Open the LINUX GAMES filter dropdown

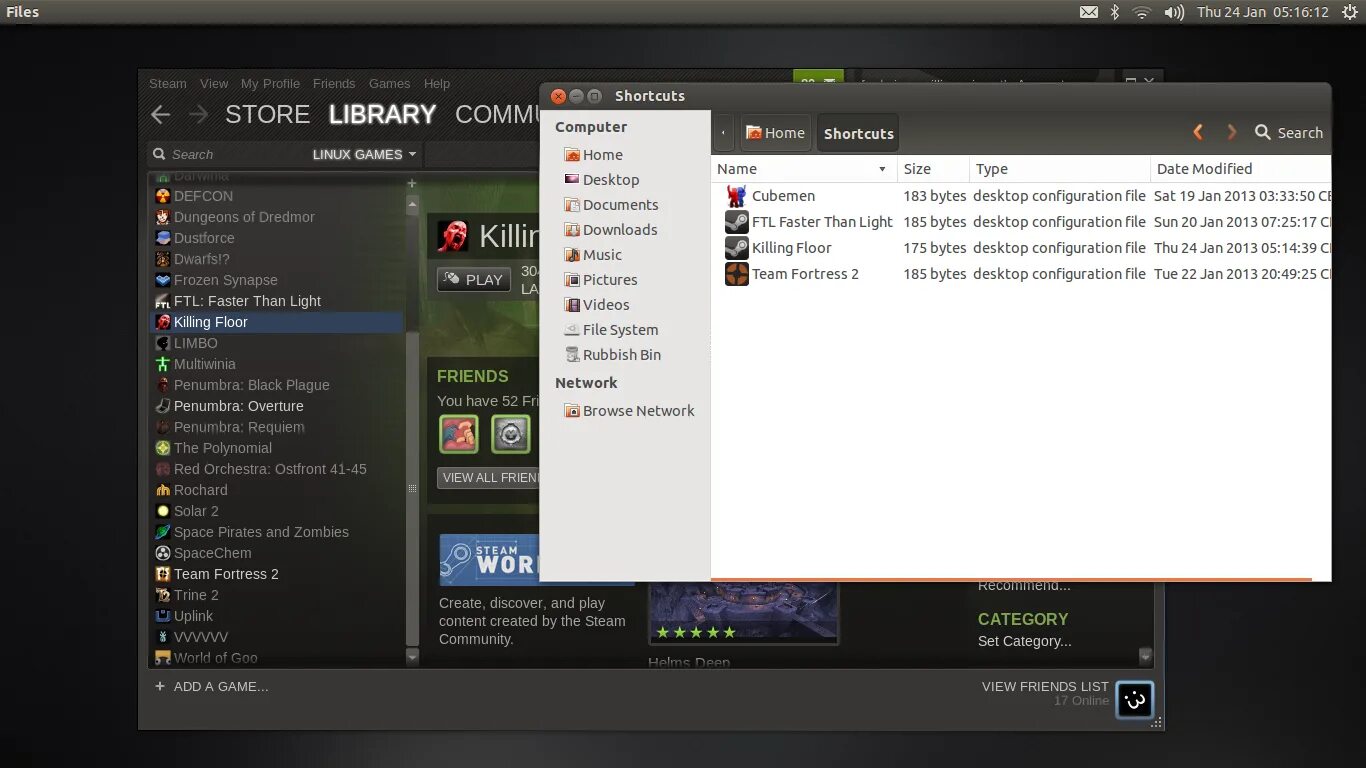pyautogui.click(x=364, y=154)
